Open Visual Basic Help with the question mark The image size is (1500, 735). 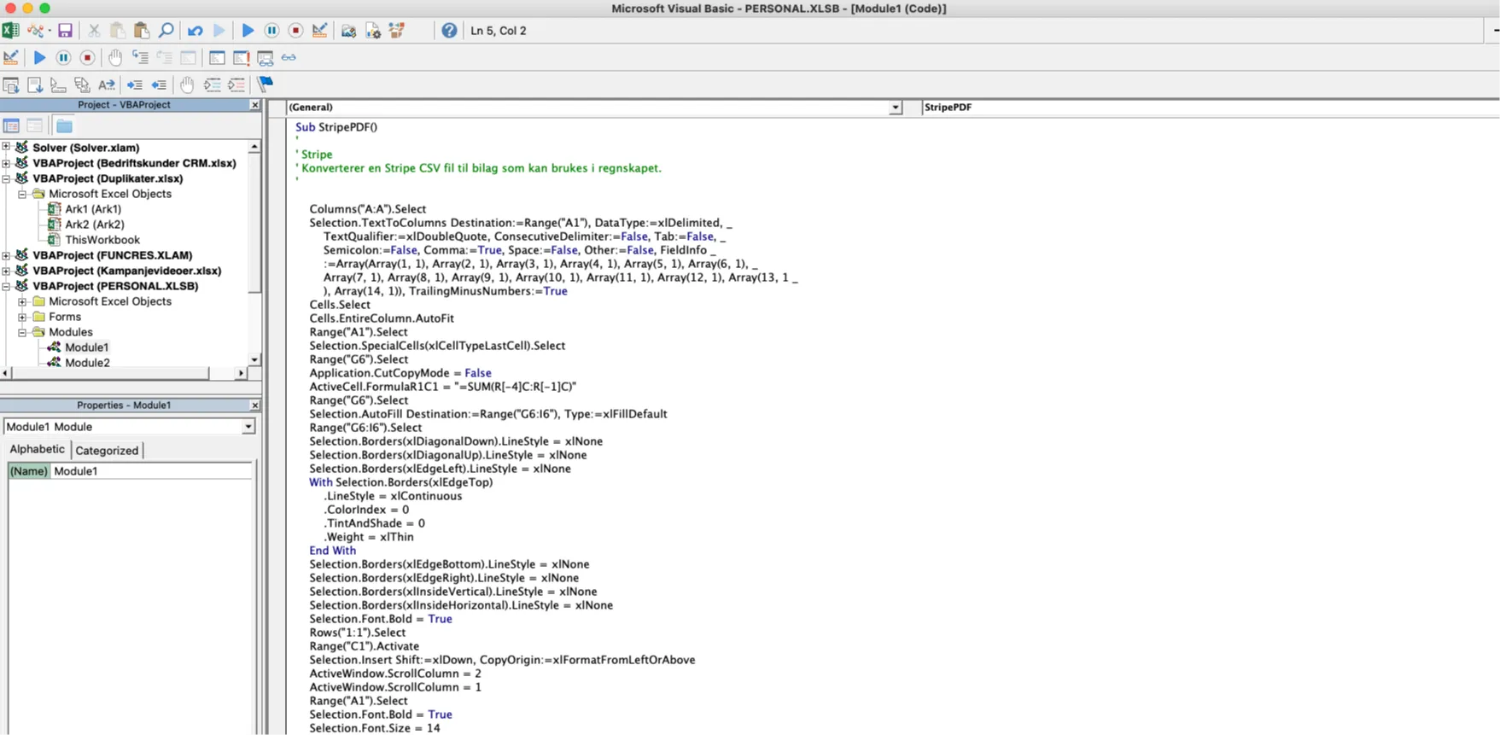pos(449,31)
